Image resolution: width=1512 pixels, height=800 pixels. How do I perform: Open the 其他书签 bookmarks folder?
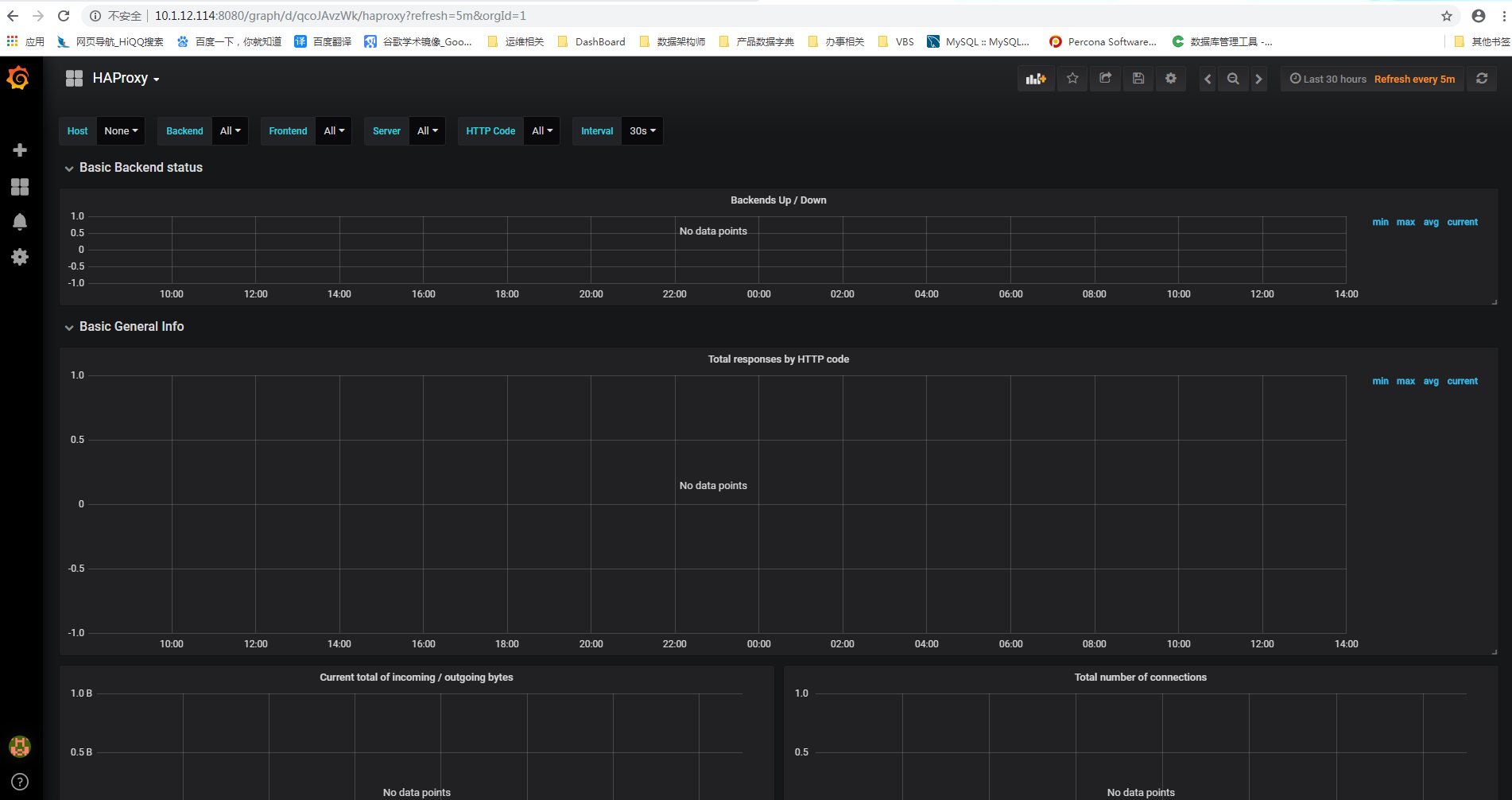pos(1482,41)
